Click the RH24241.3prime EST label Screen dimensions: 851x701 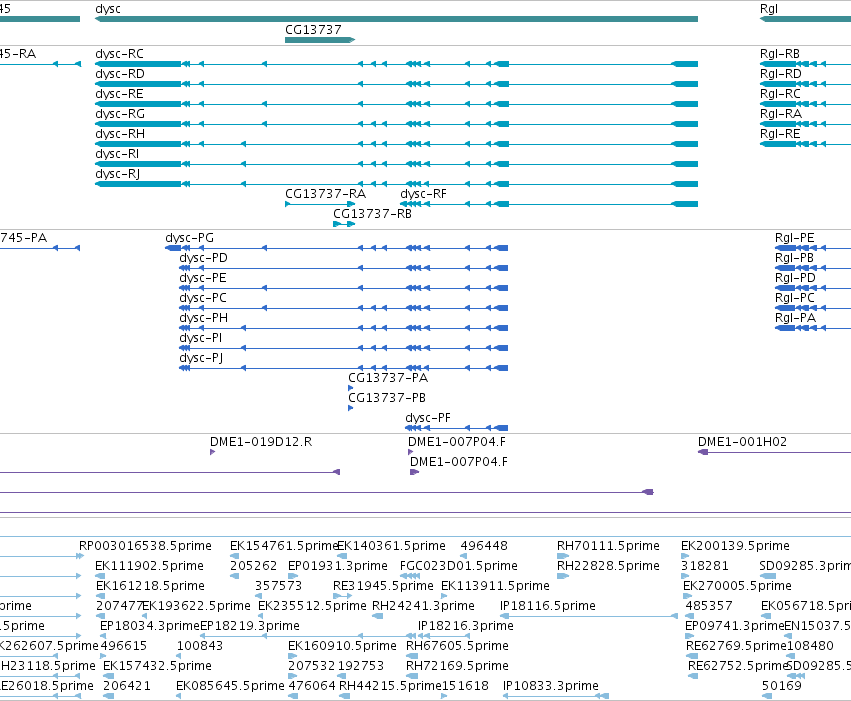coord(423,606)
